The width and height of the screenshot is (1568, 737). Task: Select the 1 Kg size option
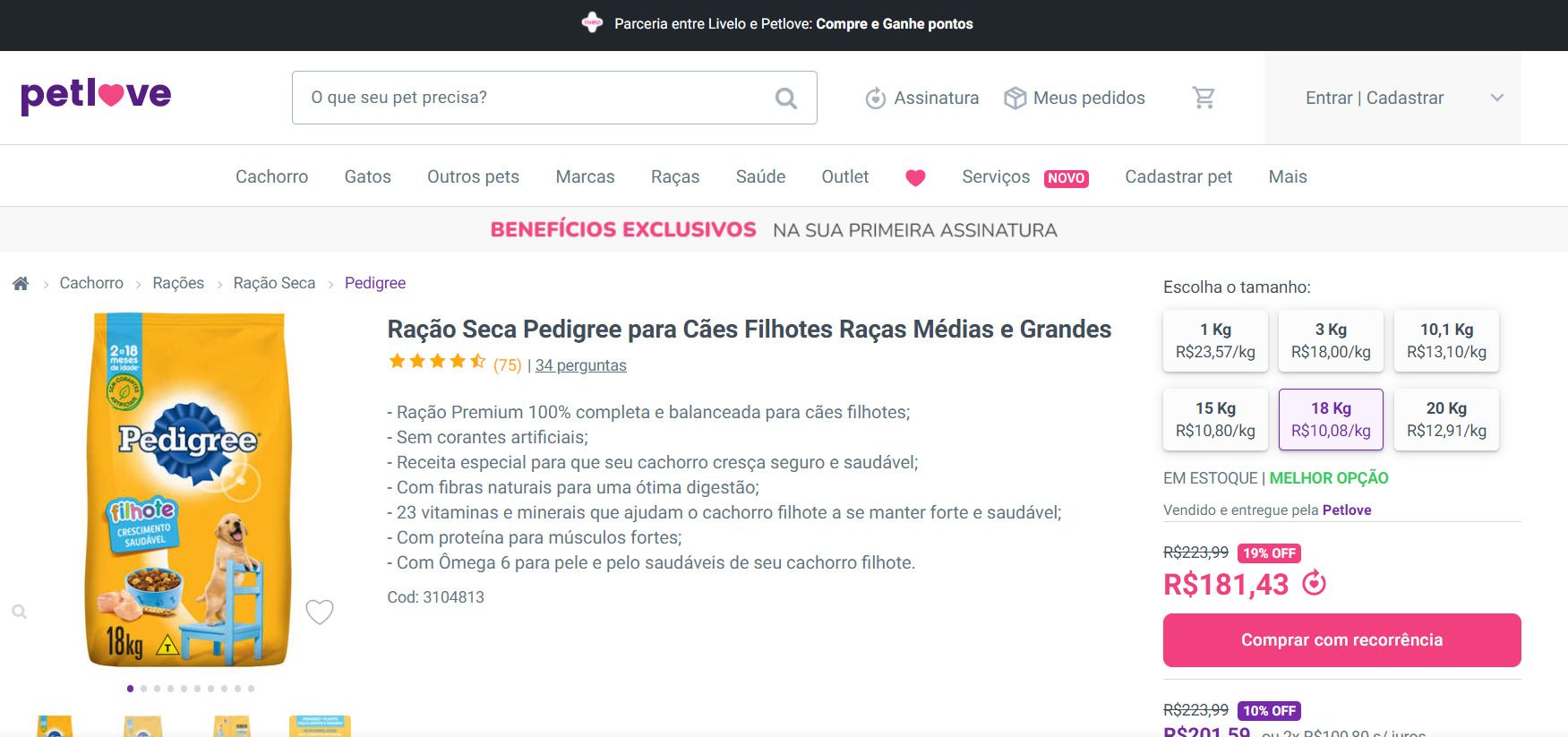pyautogui.click(x=1215, y=340)
